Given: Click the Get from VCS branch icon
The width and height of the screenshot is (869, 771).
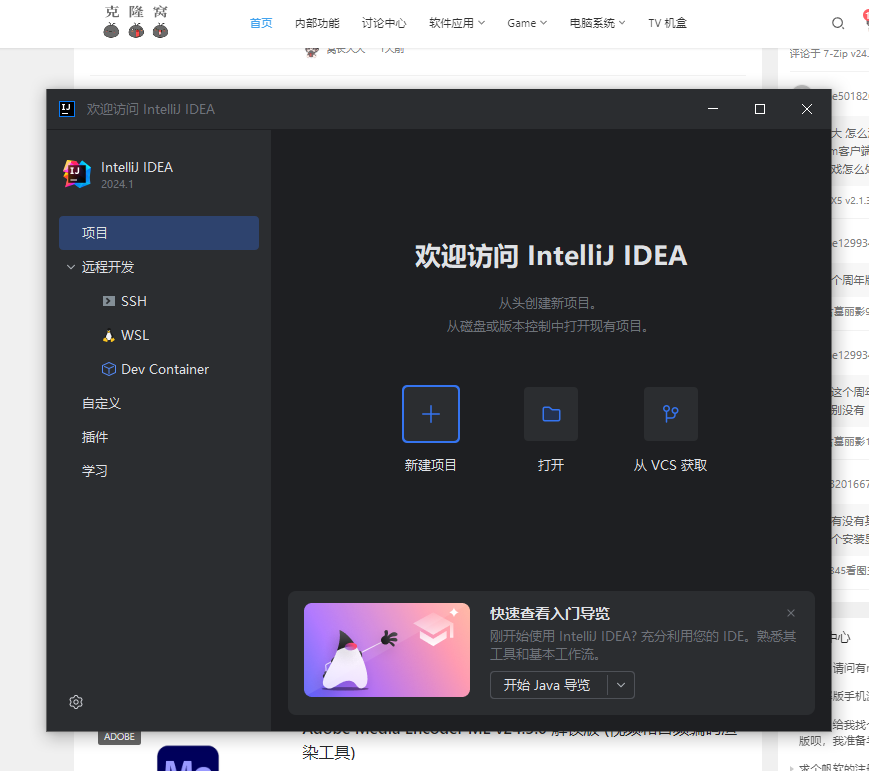Looking at the screenshot, I should click(x=671, y=414).
